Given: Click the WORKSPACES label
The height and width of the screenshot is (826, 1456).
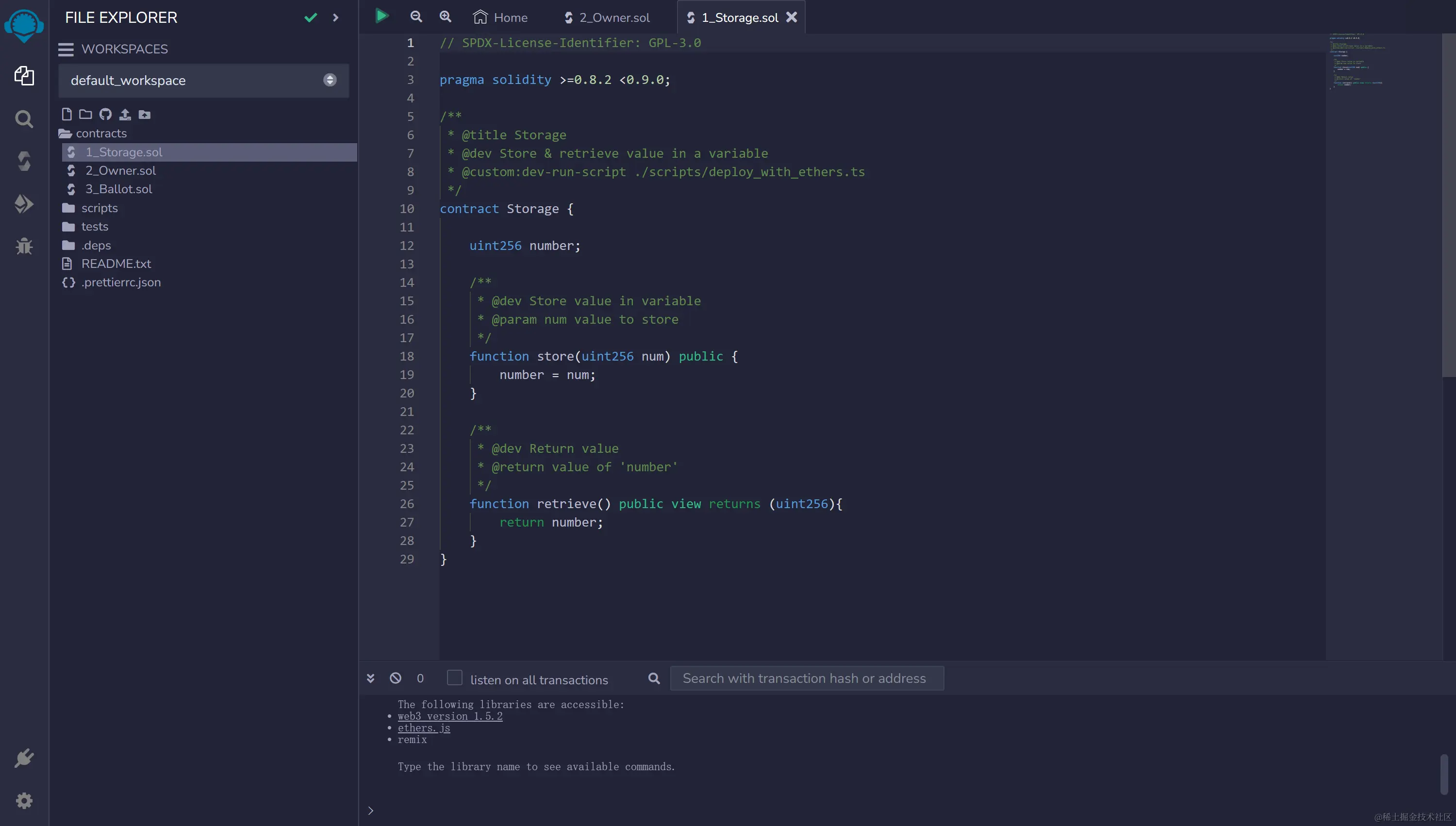Looking at the screenshot, I should point(124,50).
